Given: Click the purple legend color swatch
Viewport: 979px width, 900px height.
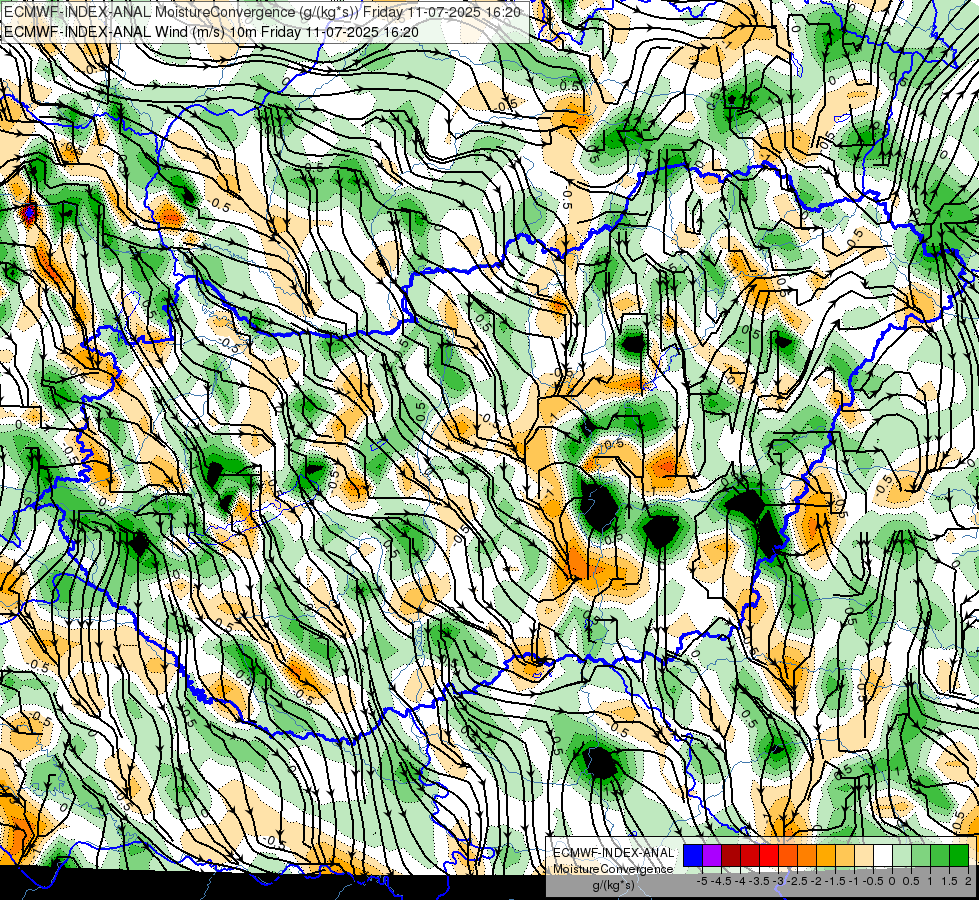Looking at the screenshot, I should 712,856.
